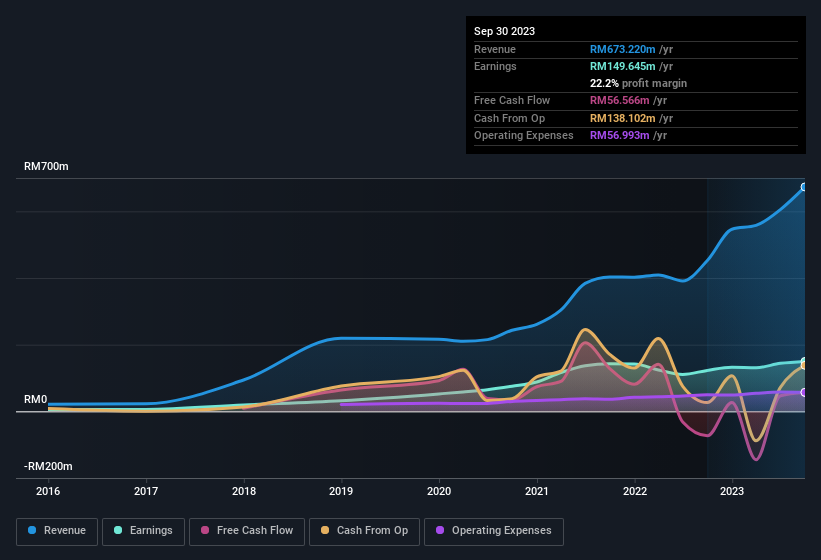
Task: Click the 2023 label on the x-axis
Action: pyautogui.click(x=732, y=491)
